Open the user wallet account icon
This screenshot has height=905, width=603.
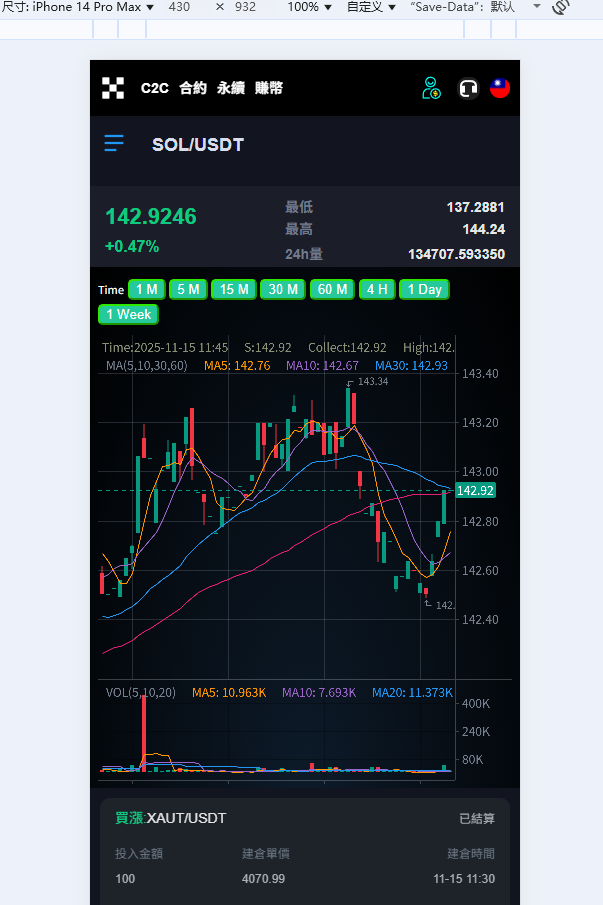[x=431, y=88]
